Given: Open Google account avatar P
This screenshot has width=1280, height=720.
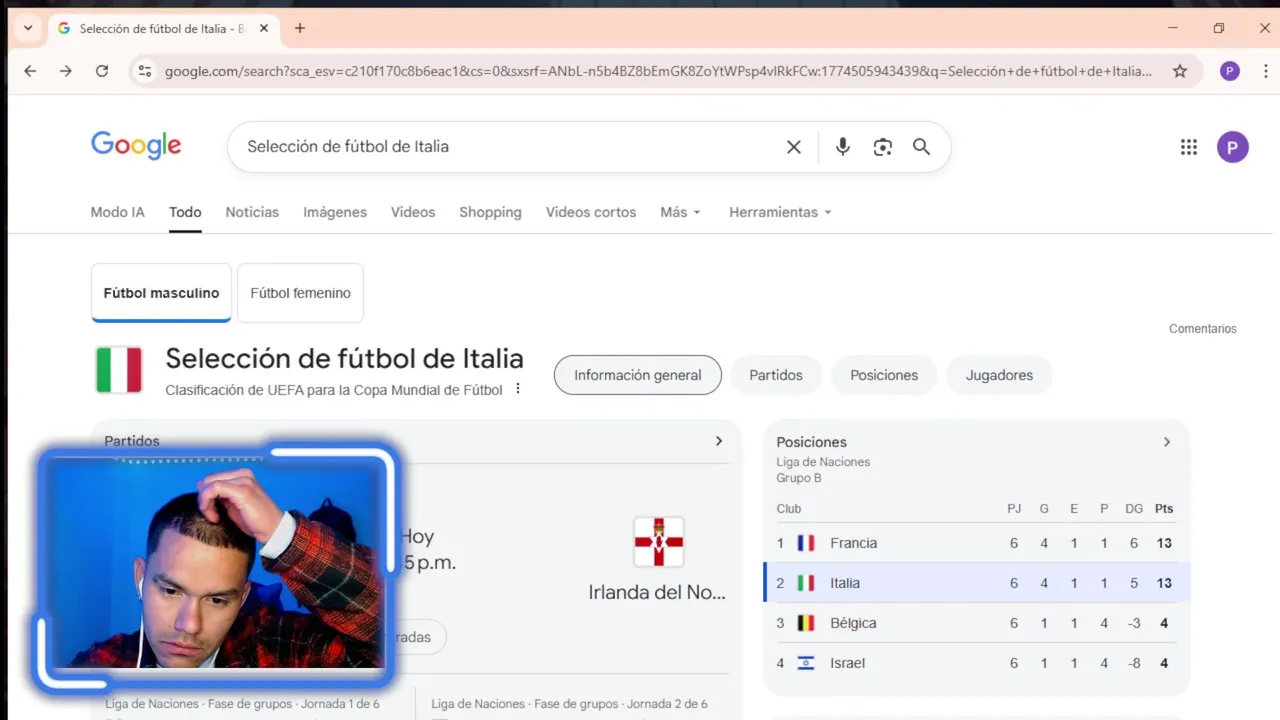Looking at the screenshot, I should coord(1233,147).
